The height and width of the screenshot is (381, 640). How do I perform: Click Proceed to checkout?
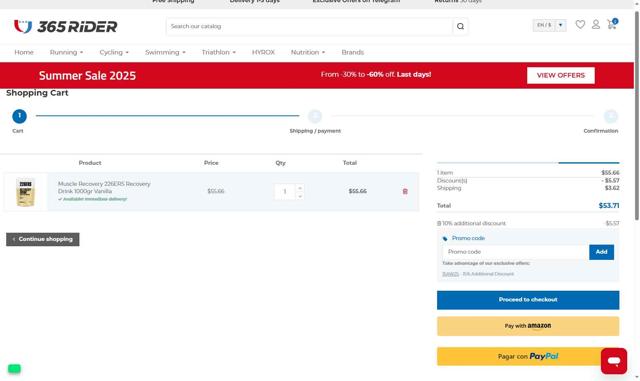[x=528, y=300]
